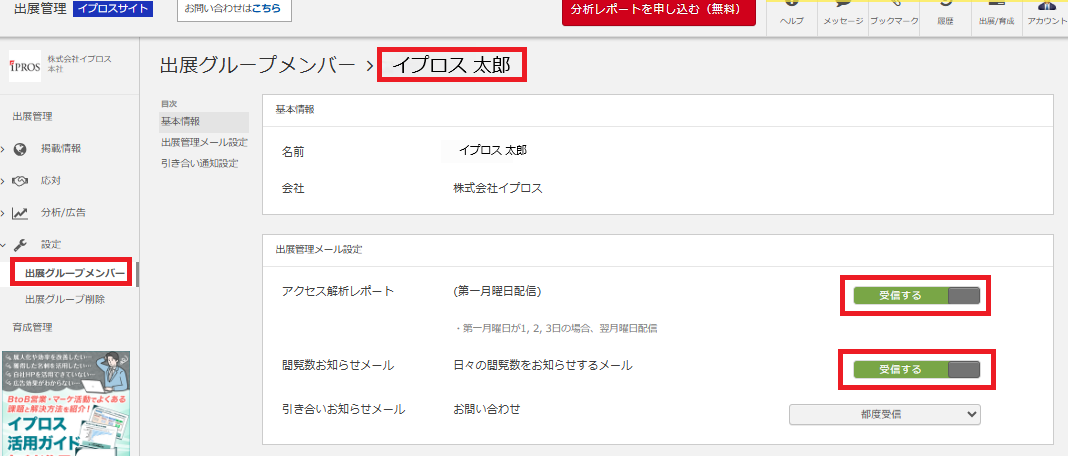
Task: Open メッセージ messages in top bar
Action: tap(842, 12)
